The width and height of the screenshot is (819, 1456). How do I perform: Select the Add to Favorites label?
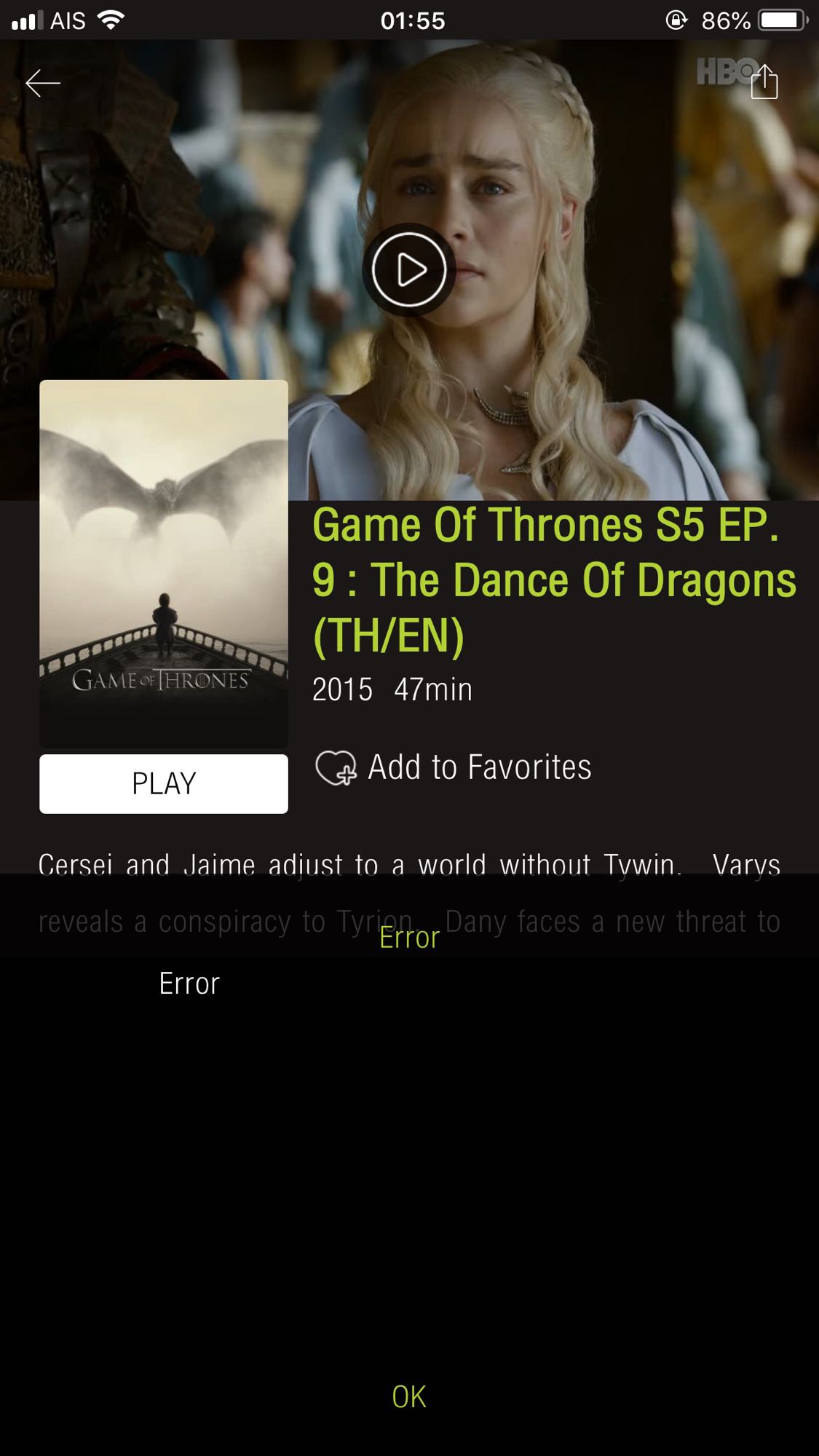coord(480,767)
